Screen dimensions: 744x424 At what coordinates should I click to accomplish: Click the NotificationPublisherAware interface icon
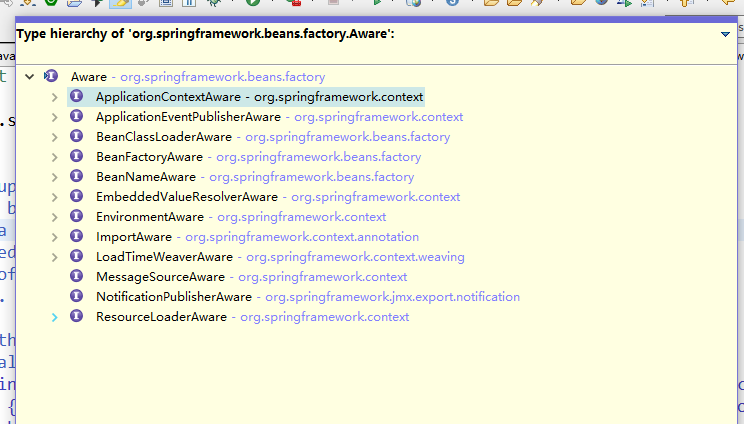click(x=76, y=296)
